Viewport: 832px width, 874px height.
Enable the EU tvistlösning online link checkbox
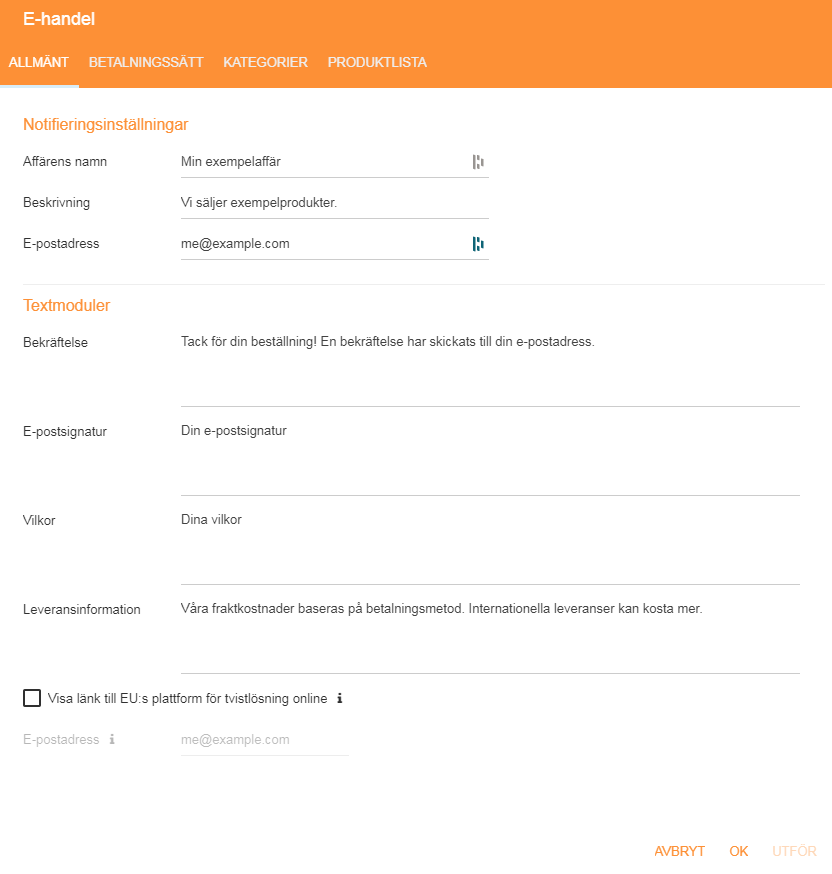tap(32, 698)
